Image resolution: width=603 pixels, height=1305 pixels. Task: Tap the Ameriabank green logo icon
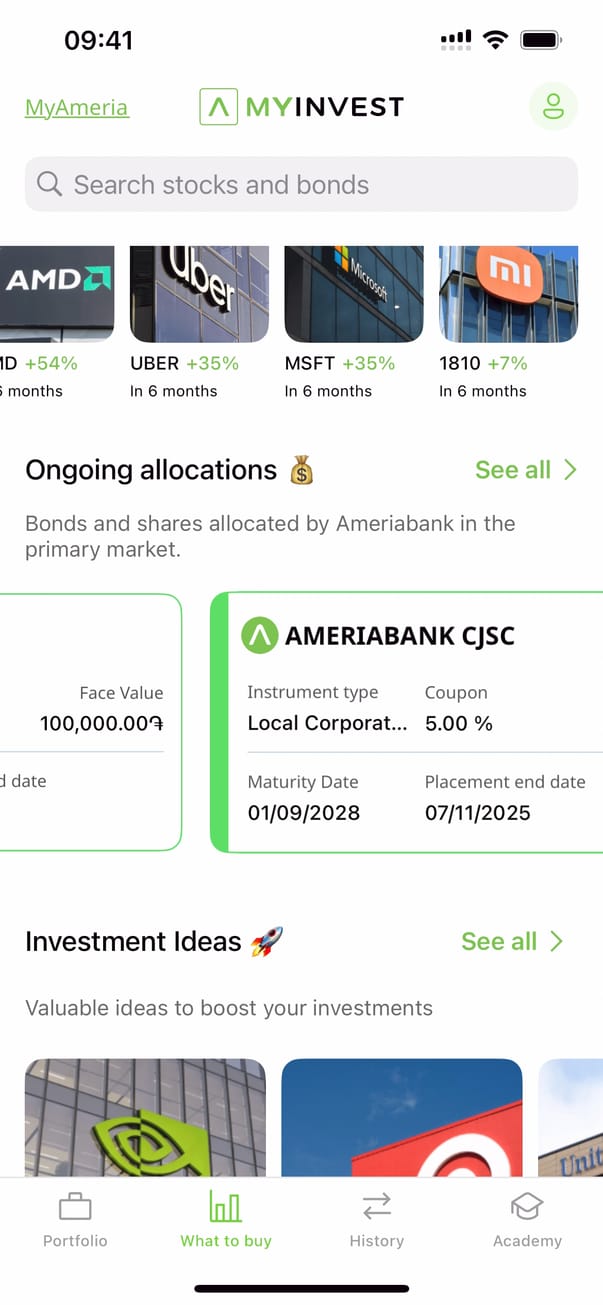[x=260, y=635]
